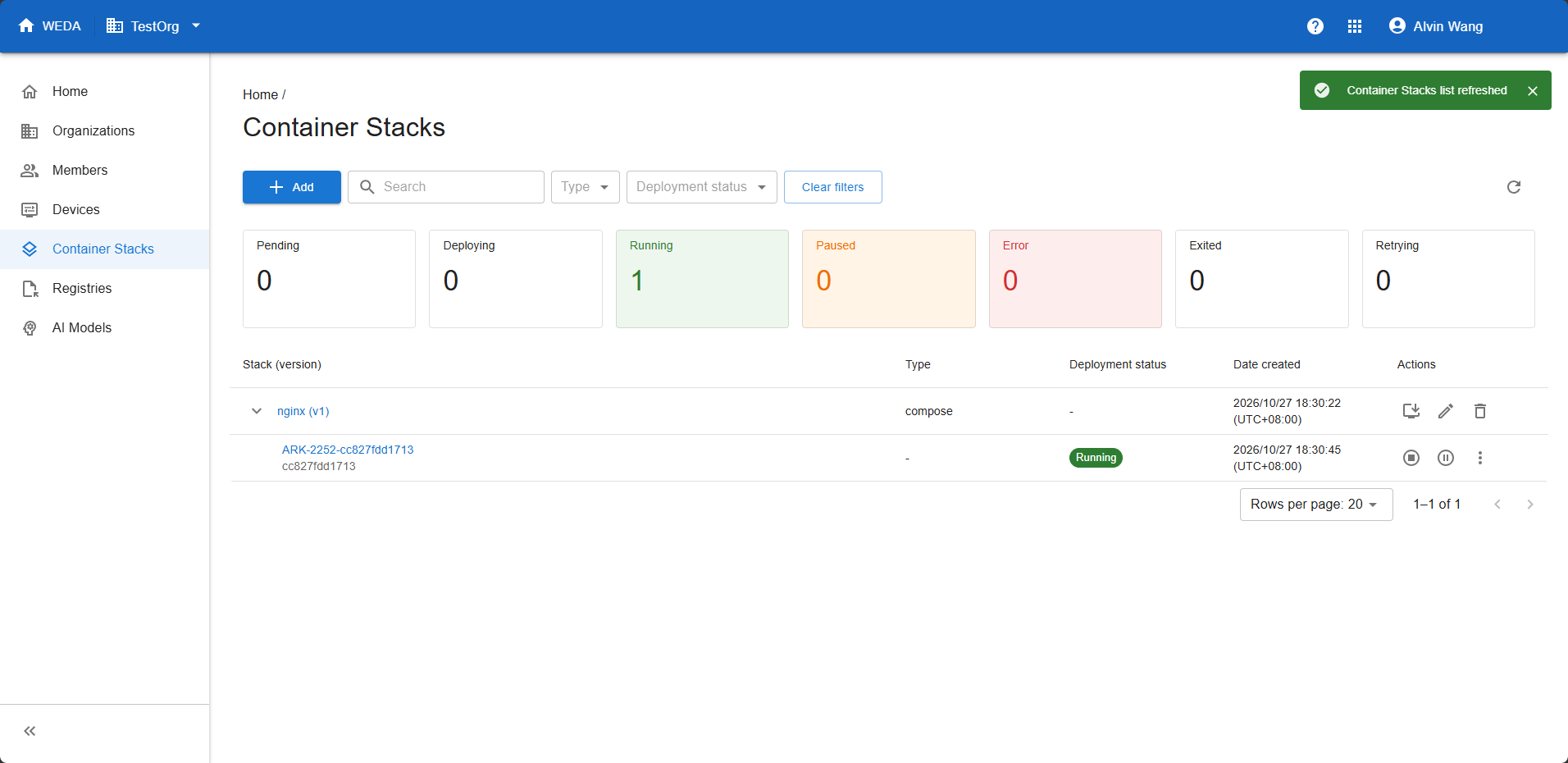The width and height of the screenshot is (1568, 763).
Task: Open the help question mark icon
Action: 1315,26
